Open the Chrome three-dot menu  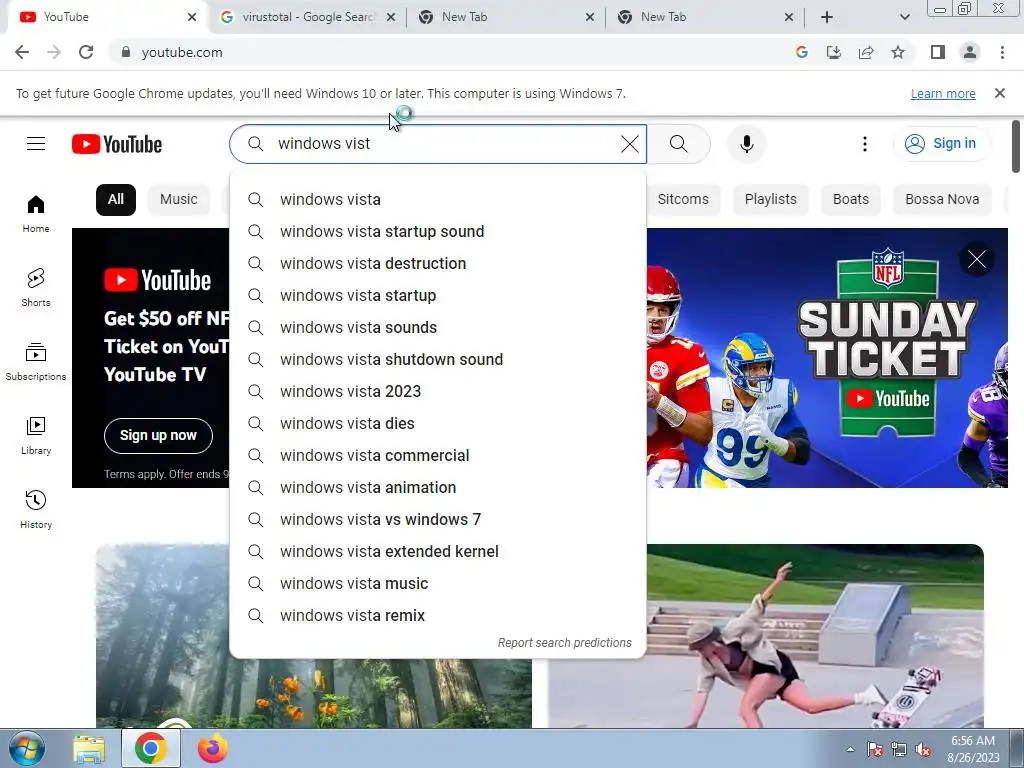[x=1002, y=52]
